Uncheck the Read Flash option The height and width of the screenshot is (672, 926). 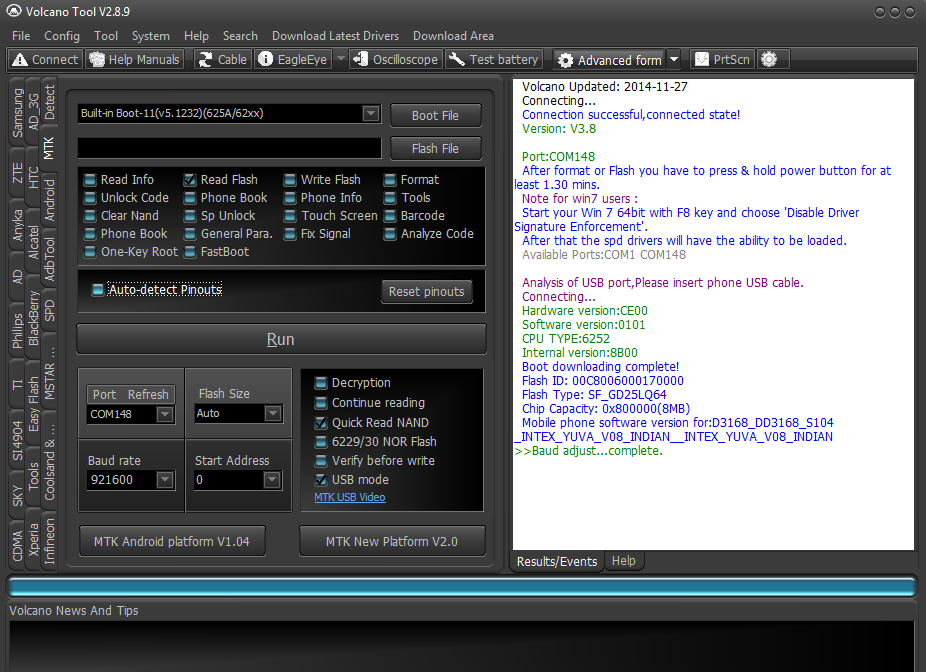coord(190,180)
